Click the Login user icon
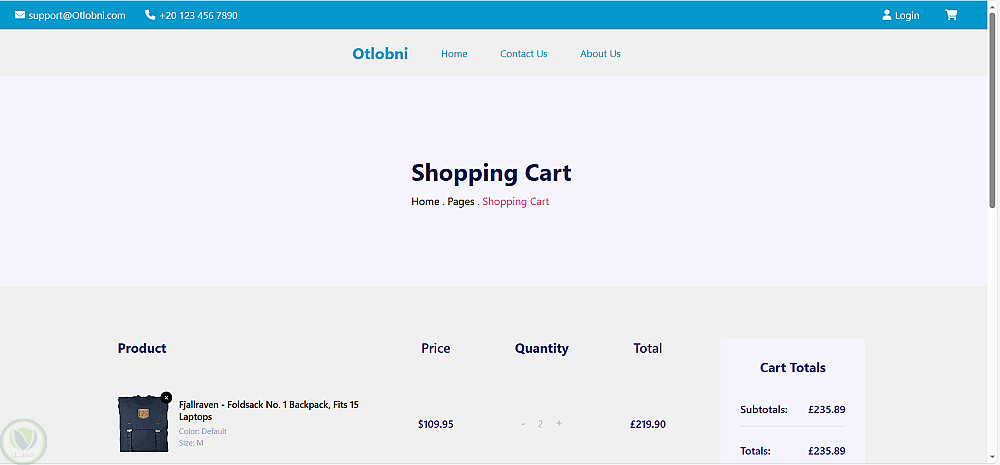Screen dimensions: 1000x465 (886, 15)
